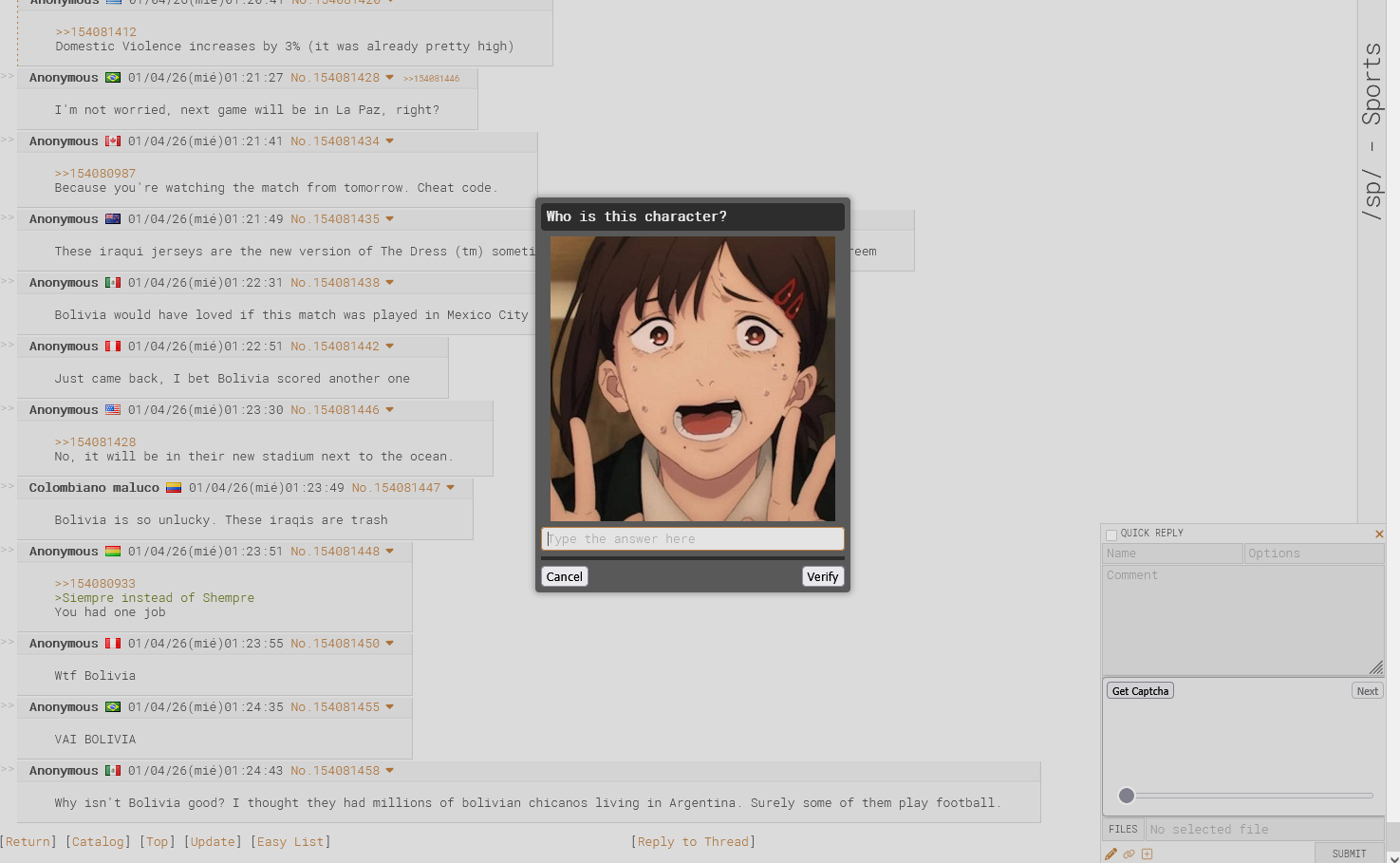
Task: Click post number No.154081450
Action: point(335,644)
